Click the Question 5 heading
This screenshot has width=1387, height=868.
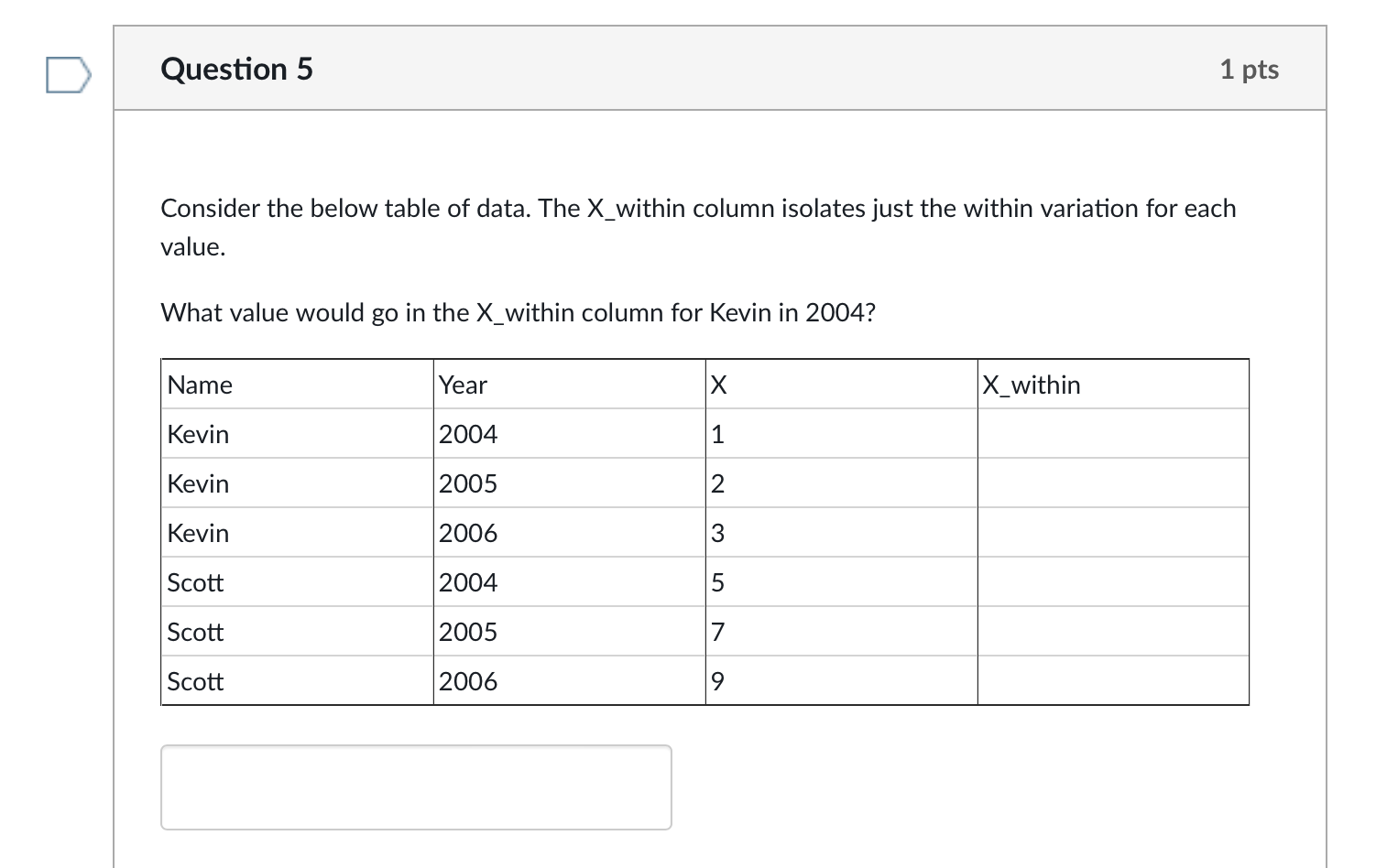[x=236, y=70]
